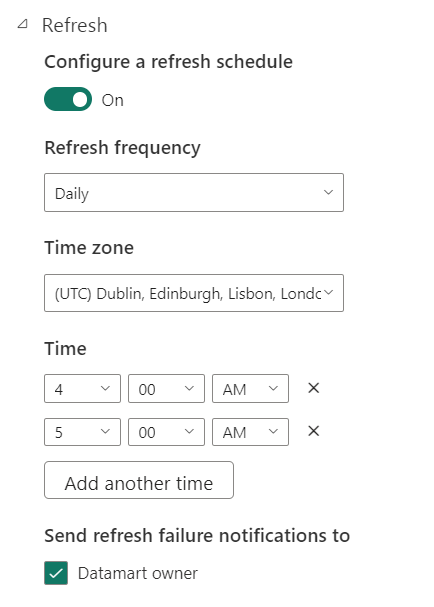Open the Time zone dropdown showing Dublin
Image resolution: width=434 pixels, height=607 pixels.
[194, 293]
